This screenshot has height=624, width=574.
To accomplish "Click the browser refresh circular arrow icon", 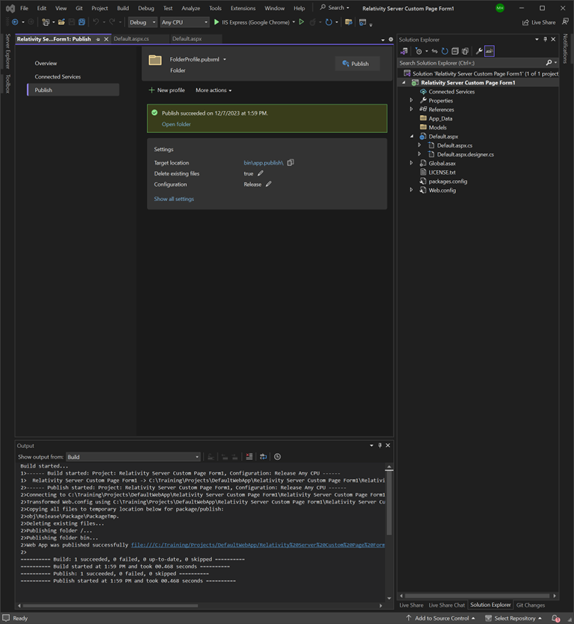I will (x=328, y=22).
